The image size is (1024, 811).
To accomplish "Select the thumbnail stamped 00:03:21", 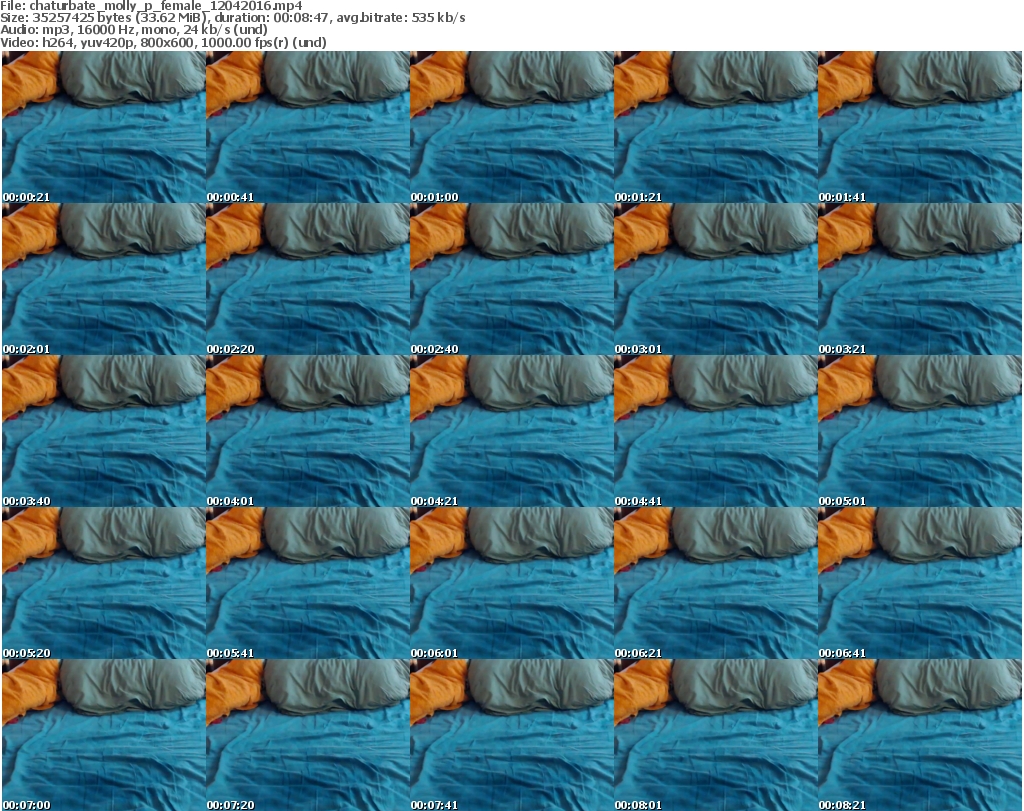I will tap(920, 279).
